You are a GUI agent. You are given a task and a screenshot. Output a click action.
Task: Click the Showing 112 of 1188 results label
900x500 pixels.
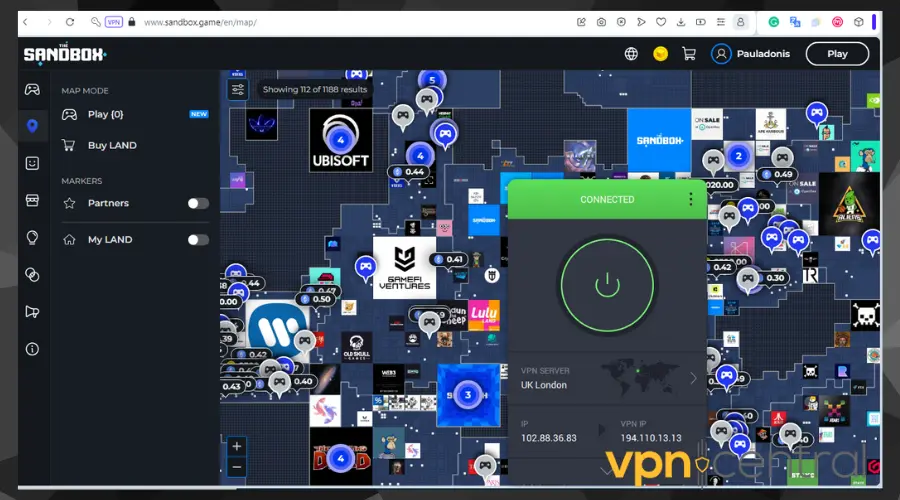315,90
